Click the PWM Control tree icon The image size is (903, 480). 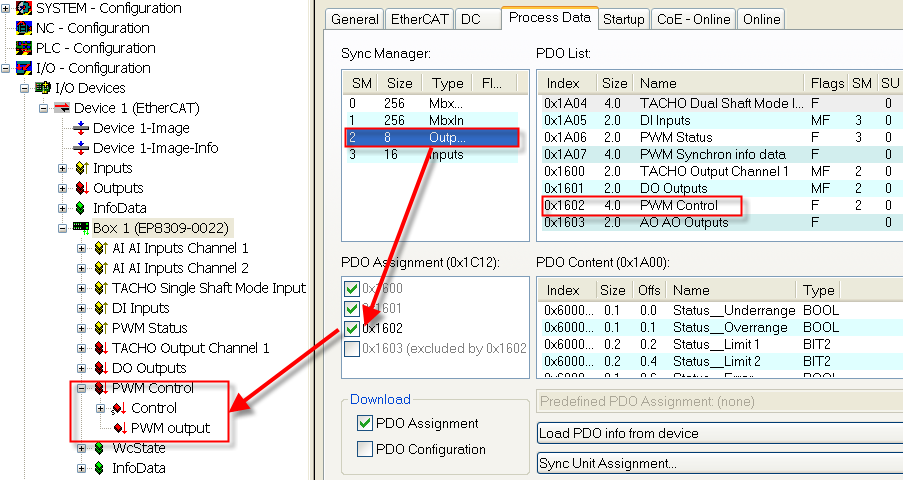coord(101,388)
